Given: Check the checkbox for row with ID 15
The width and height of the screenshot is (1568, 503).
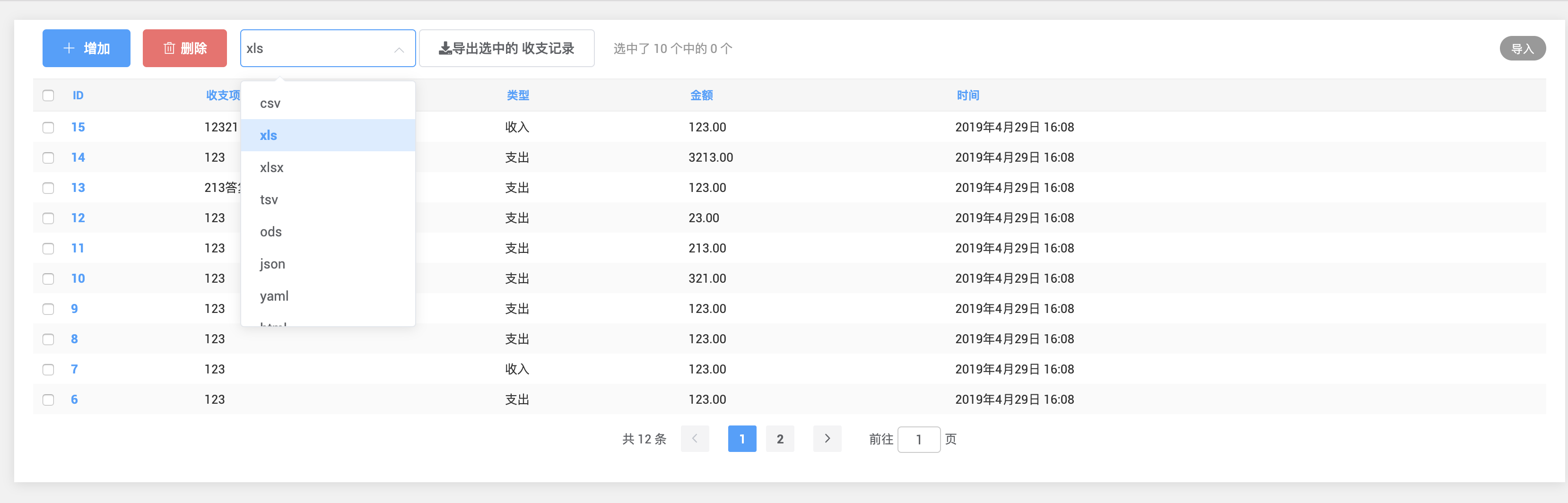Looking at the screenshot, I should pyautogui.click(x=49, y=127).
